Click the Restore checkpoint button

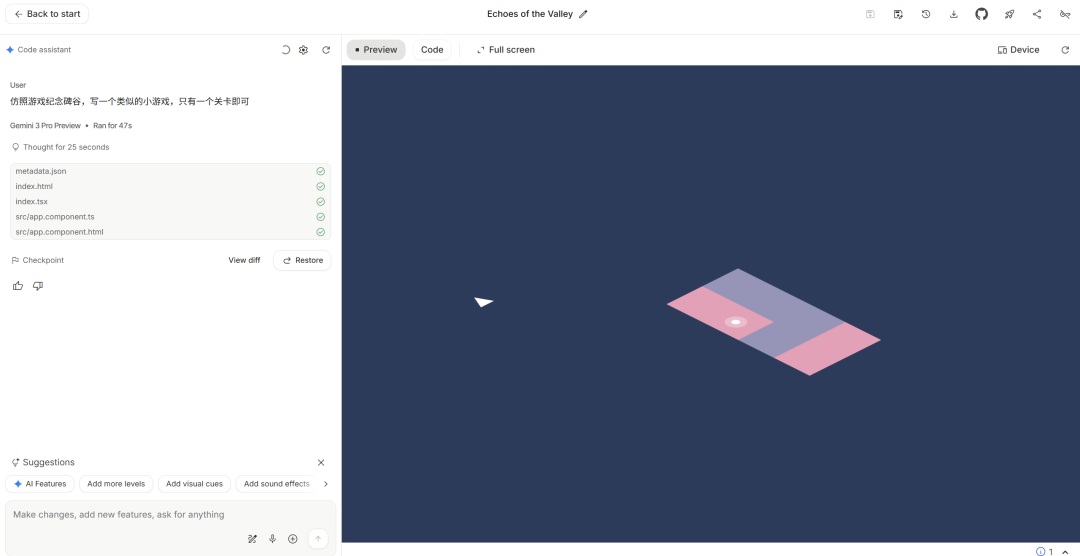pyautogui.click(x=302, y=260)
